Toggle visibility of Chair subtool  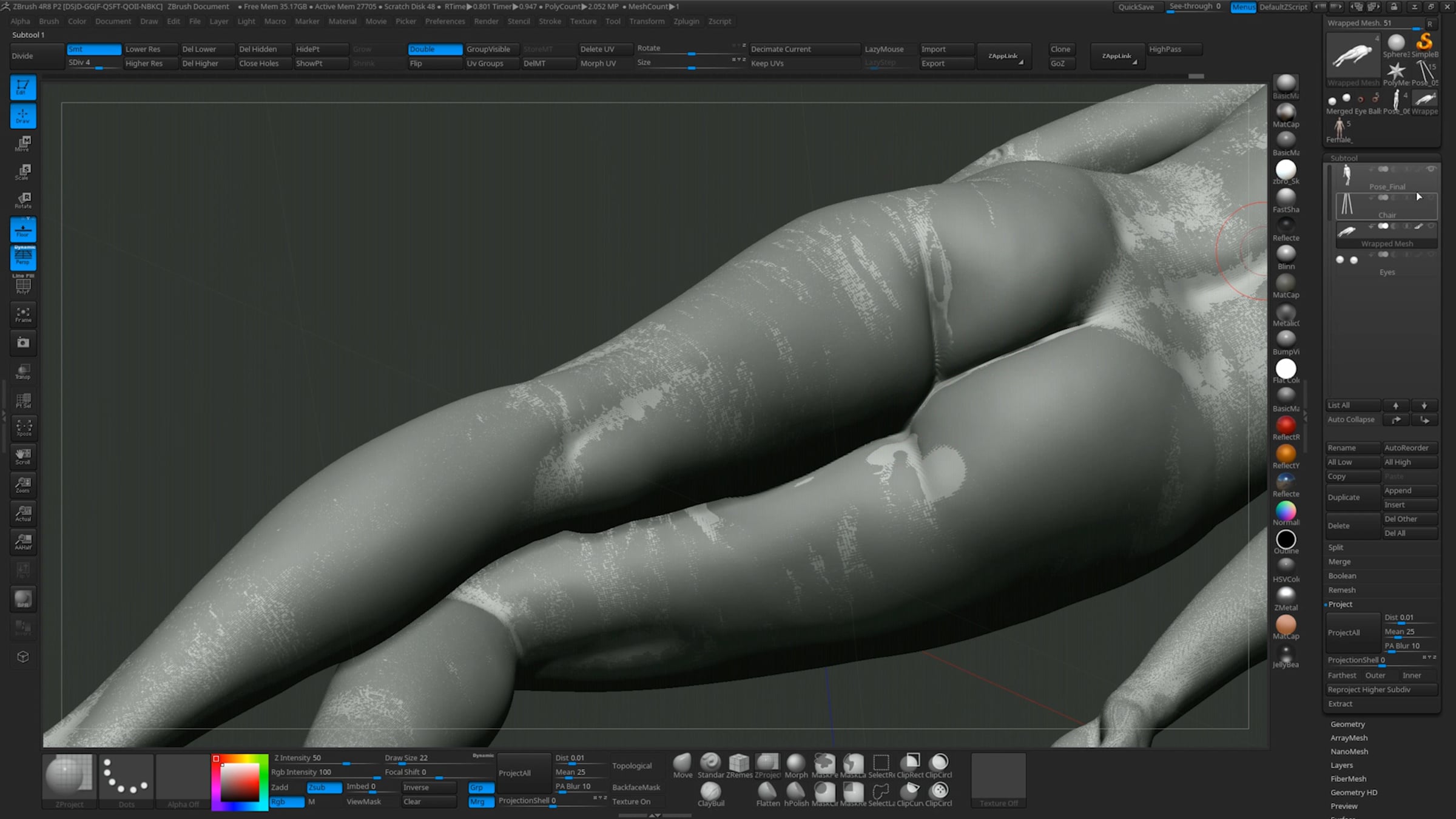[1431, 198]
